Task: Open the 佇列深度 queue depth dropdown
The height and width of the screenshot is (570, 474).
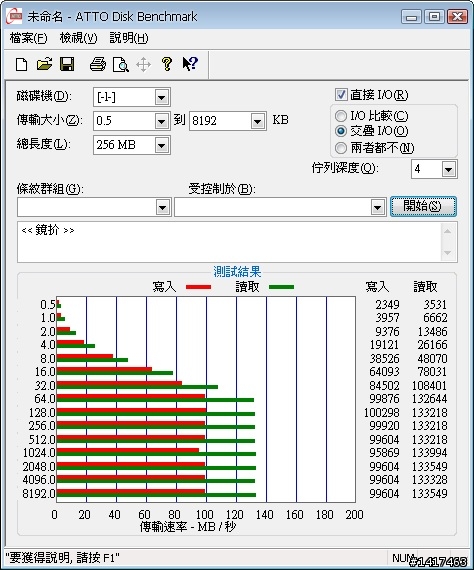Action: (449, 169)
